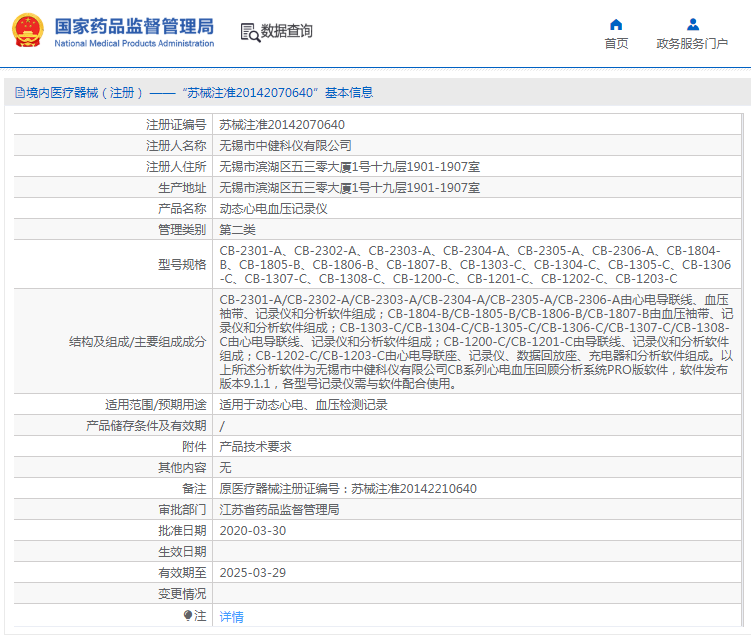Click the 生效日期 row label
Viewport: 751px width, 640px height.
(182, 552)
